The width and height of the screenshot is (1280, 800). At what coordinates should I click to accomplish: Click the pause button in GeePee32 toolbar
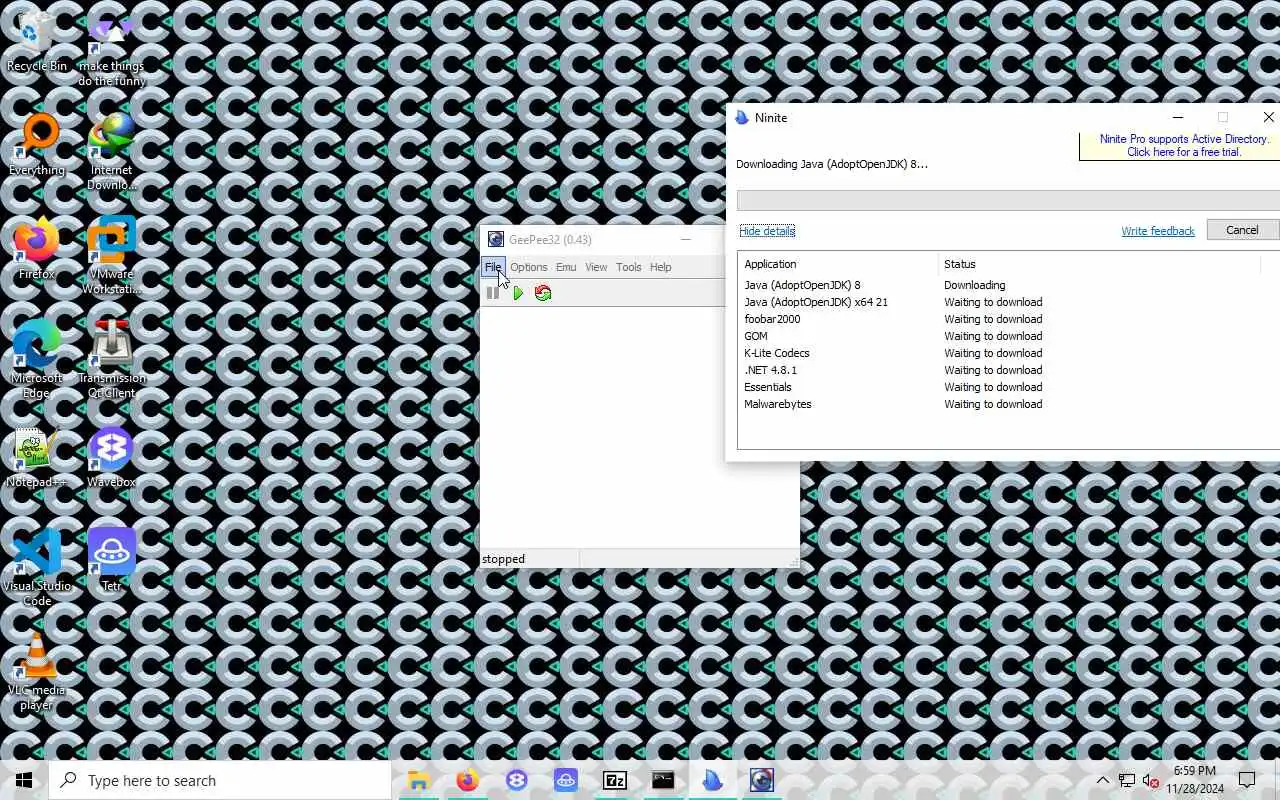click(x=493, y=293)
